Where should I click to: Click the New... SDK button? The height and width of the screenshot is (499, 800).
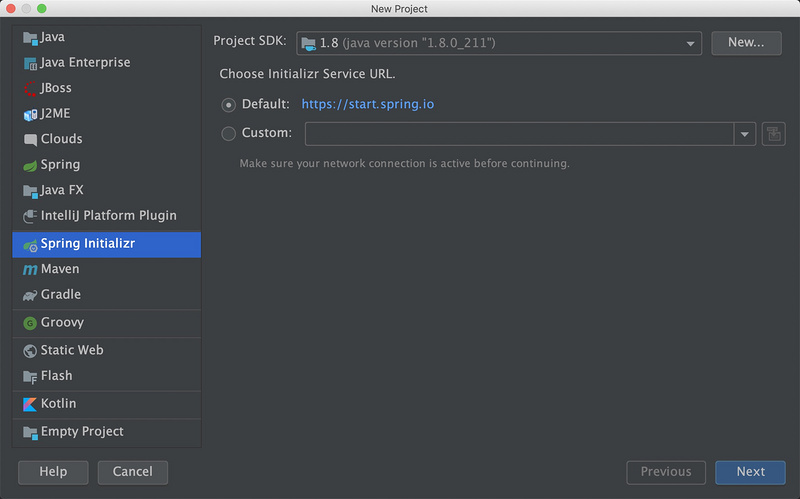pos(746,43)
